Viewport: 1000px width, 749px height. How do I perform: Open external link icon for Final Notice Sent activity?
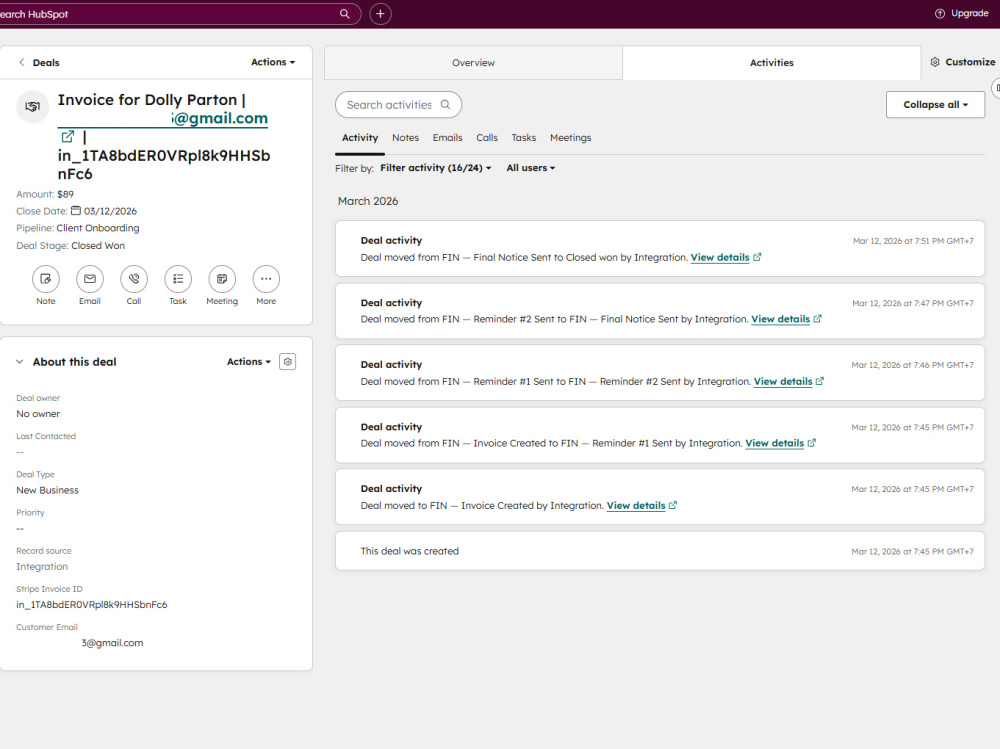click(x=818, y=319)
